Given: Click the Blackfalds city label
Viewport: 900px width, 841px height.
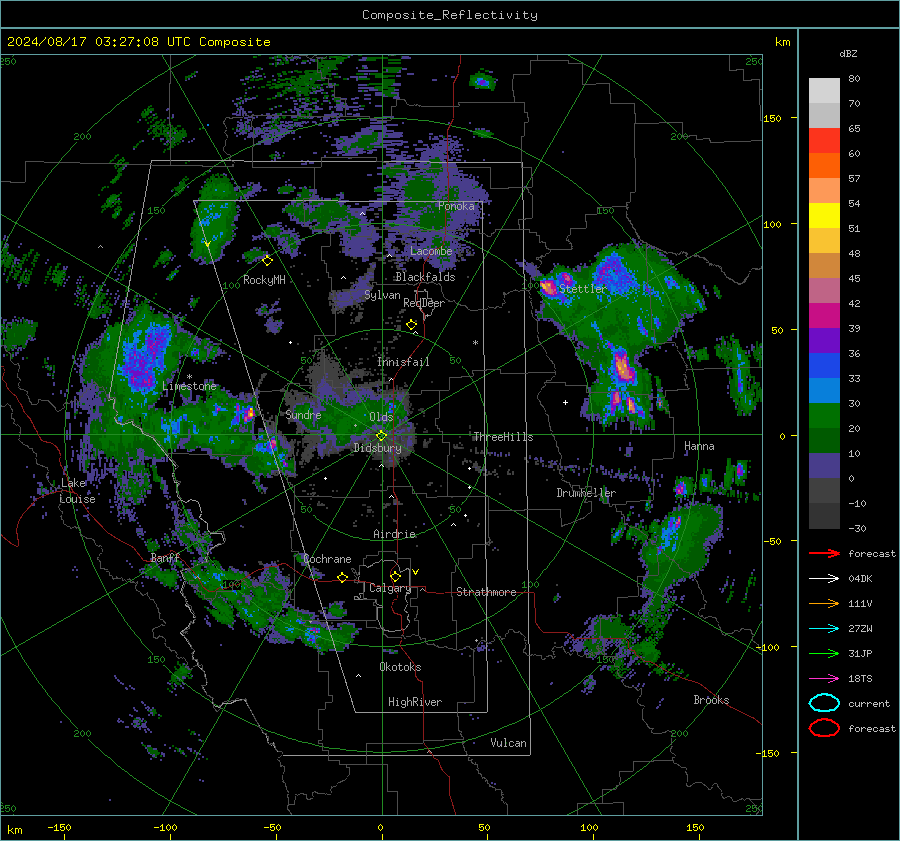Looking at the screenshot, I should coord(425,277).
